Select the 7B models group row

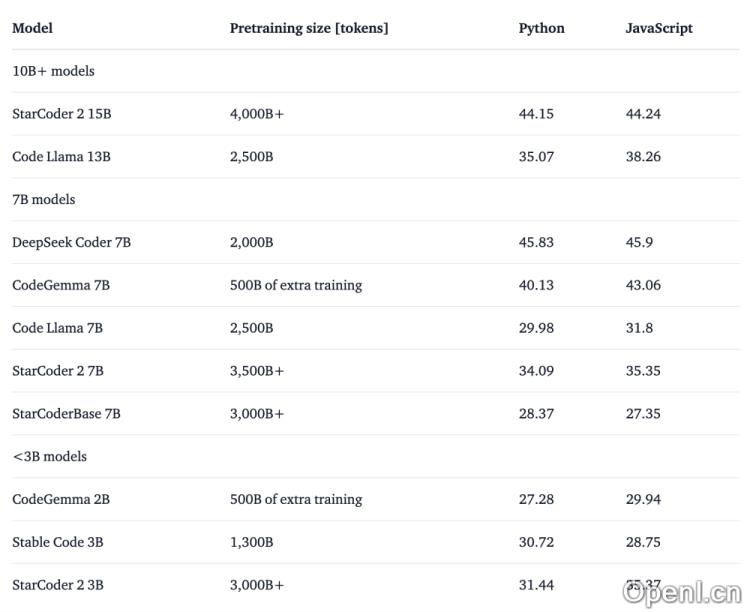[44, 199]
